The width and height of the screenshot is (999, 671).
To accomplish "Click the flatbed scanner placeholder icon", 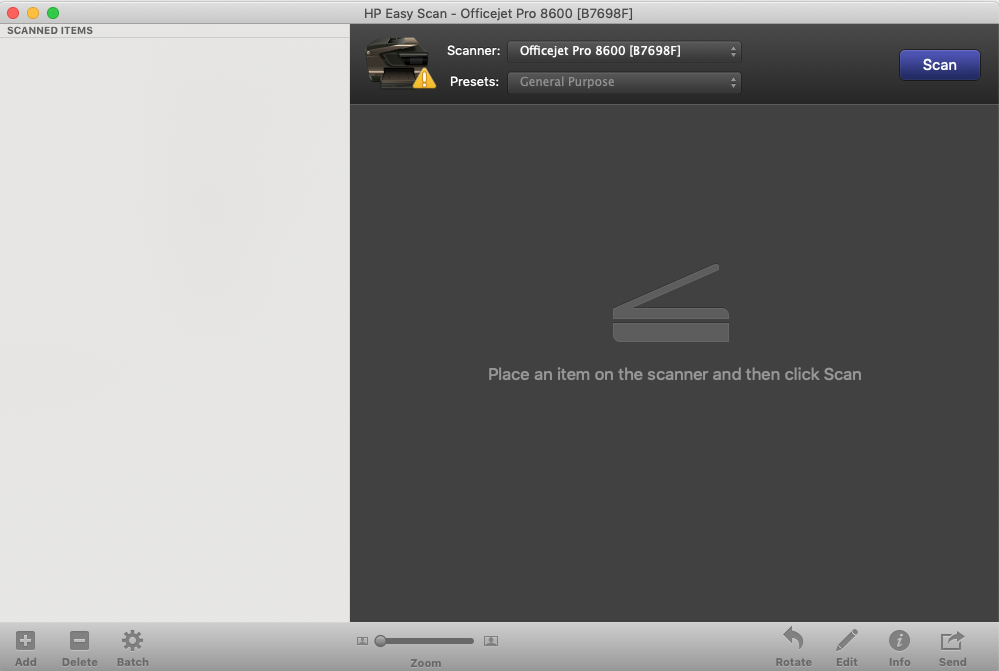I will [671, 303].
